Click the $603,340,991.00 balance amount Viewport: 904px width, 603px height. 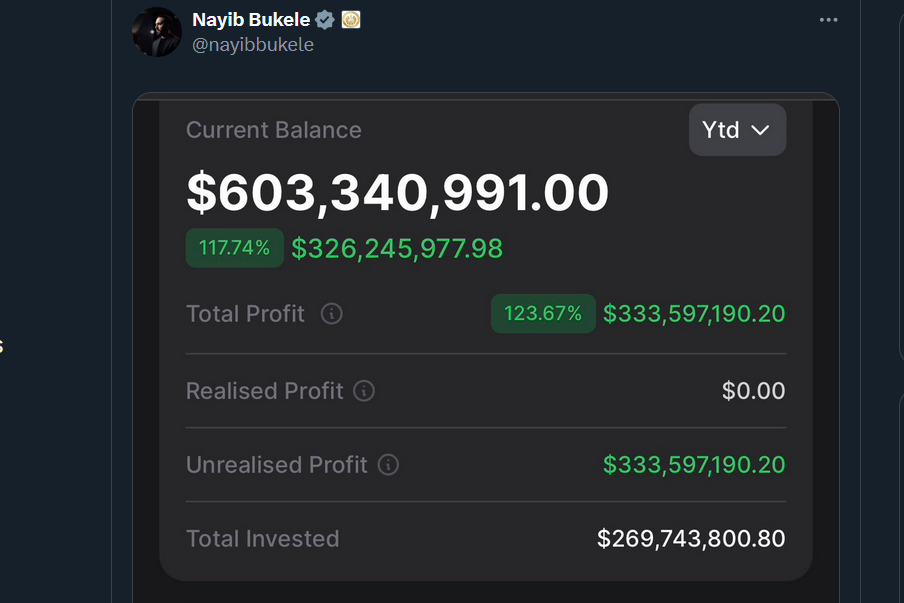pyautogui.click(x=398, y=193)
